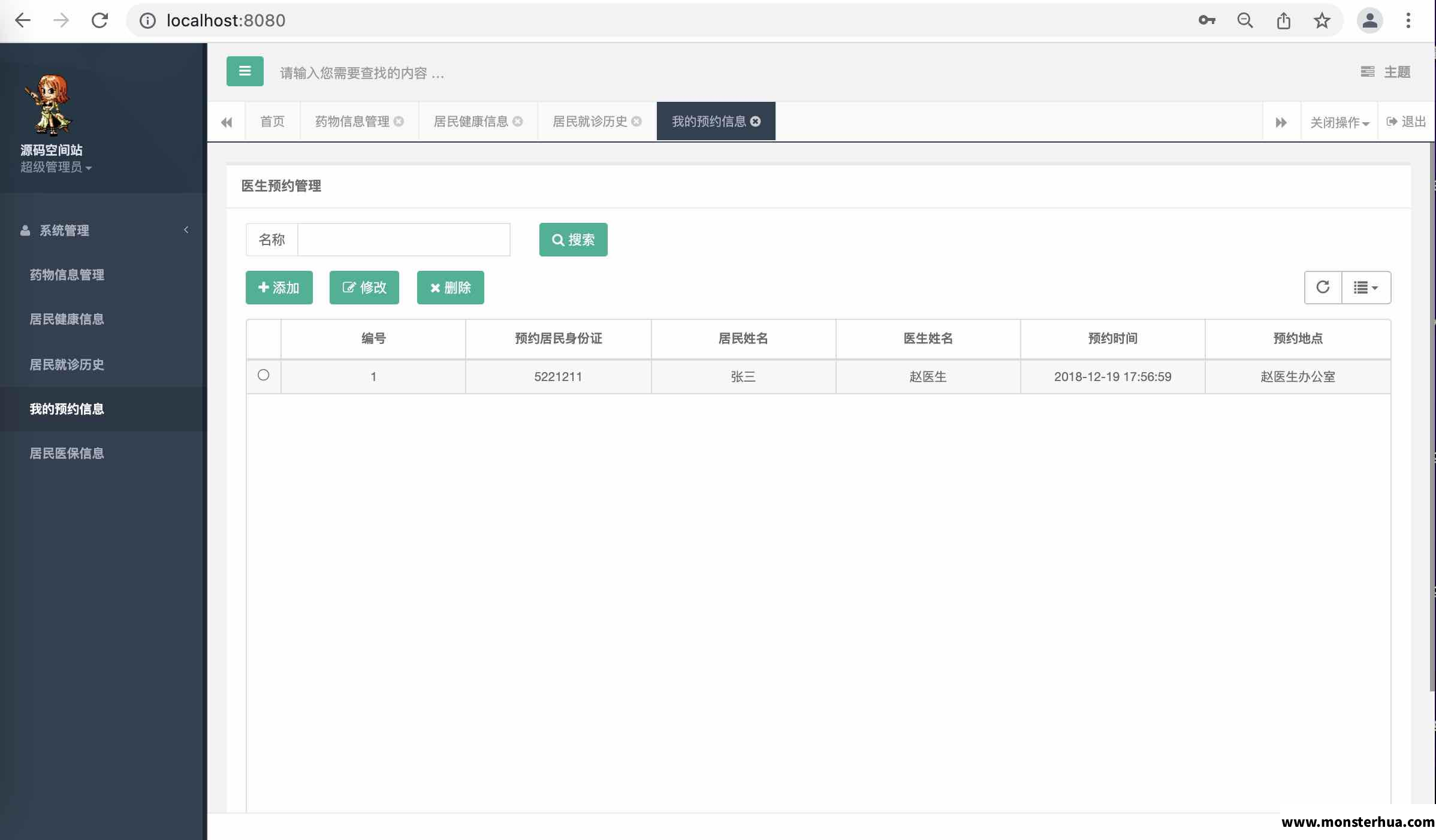Open the 超级管理员 user dropdown

tap(56, 167)
